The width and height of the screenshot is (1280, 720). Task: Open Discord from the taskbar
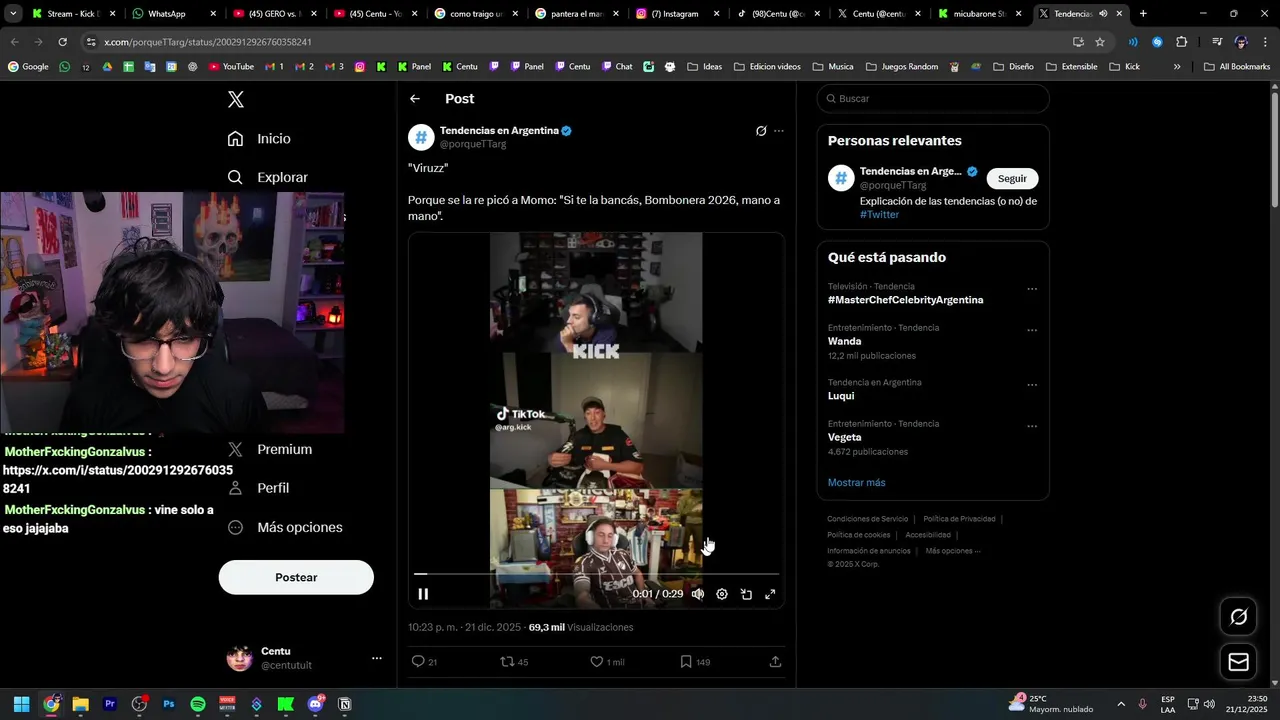coord(316,704)
